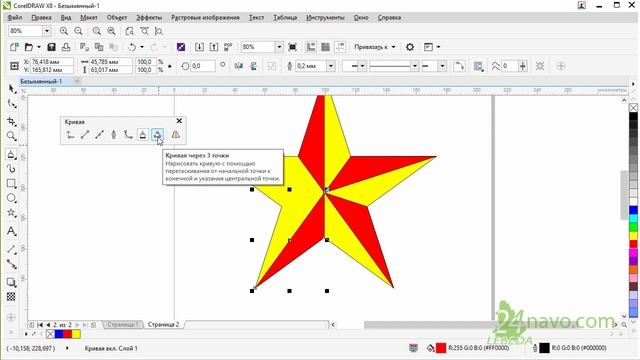
Task: Open the line style dropdown
Action: pyautogui.click(x=415, y=66)
